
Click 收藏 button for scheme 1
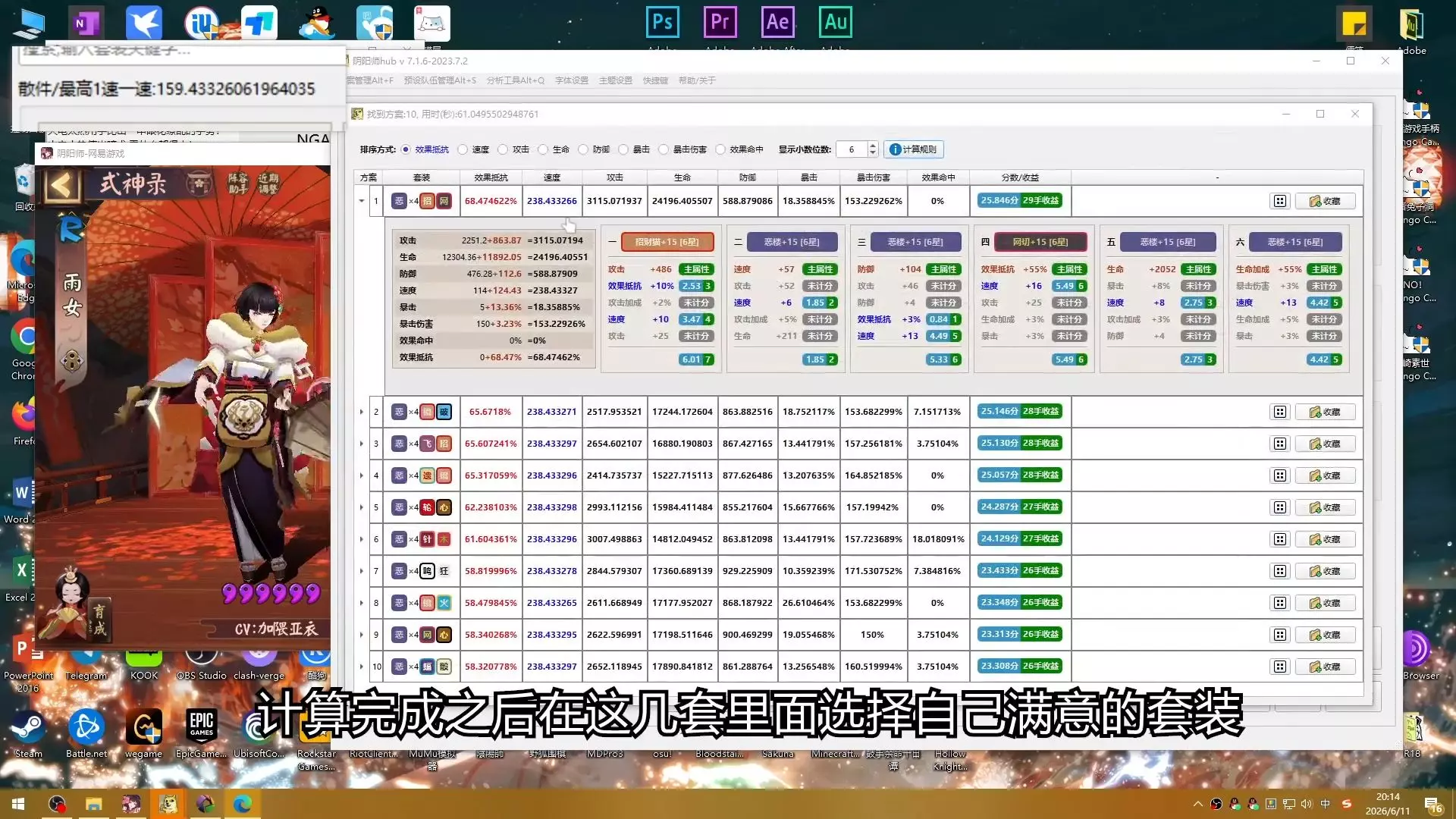pyautogui.click(x=1325, y=201)
